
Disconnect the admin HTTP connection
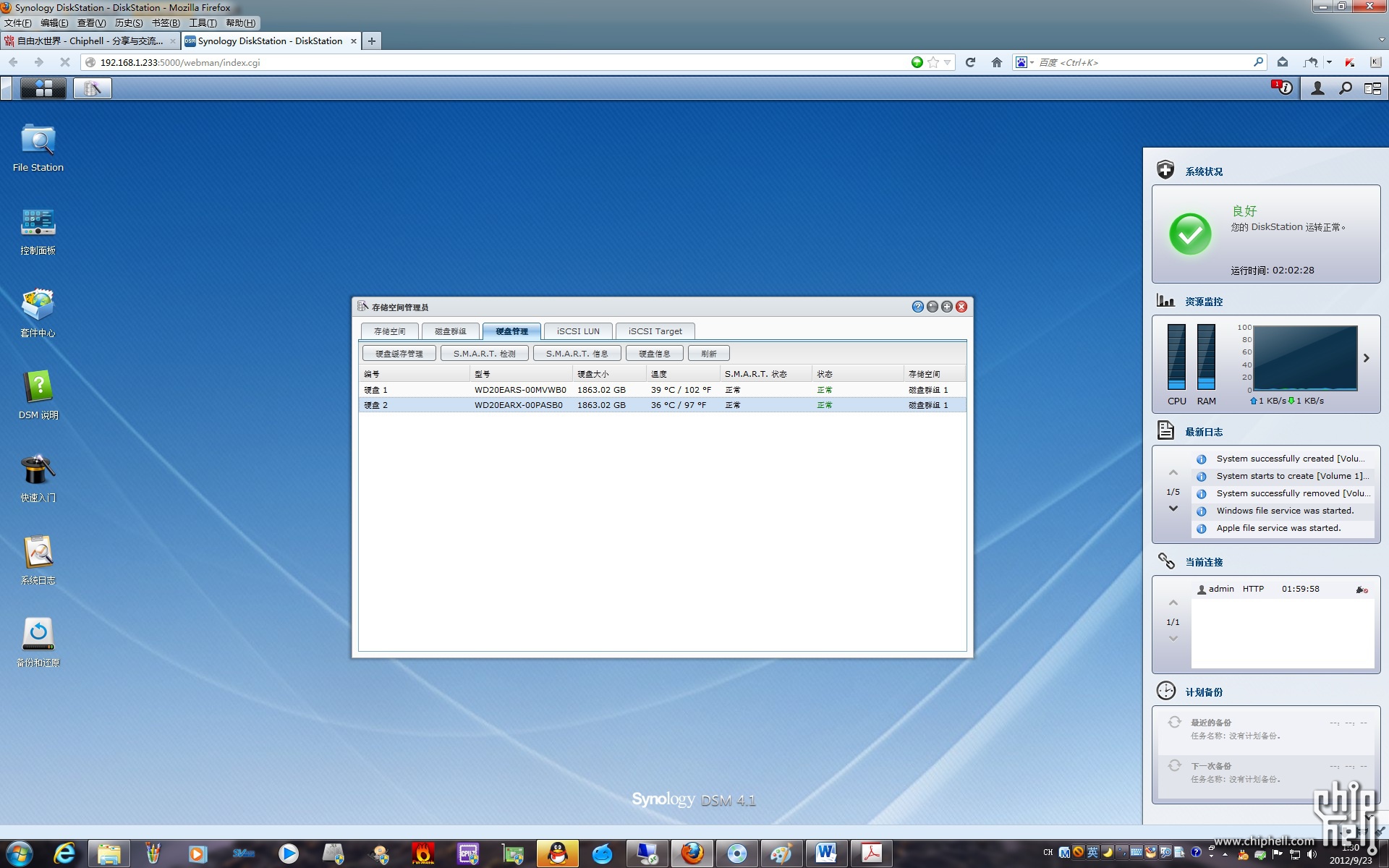(x=1362, y=590)
